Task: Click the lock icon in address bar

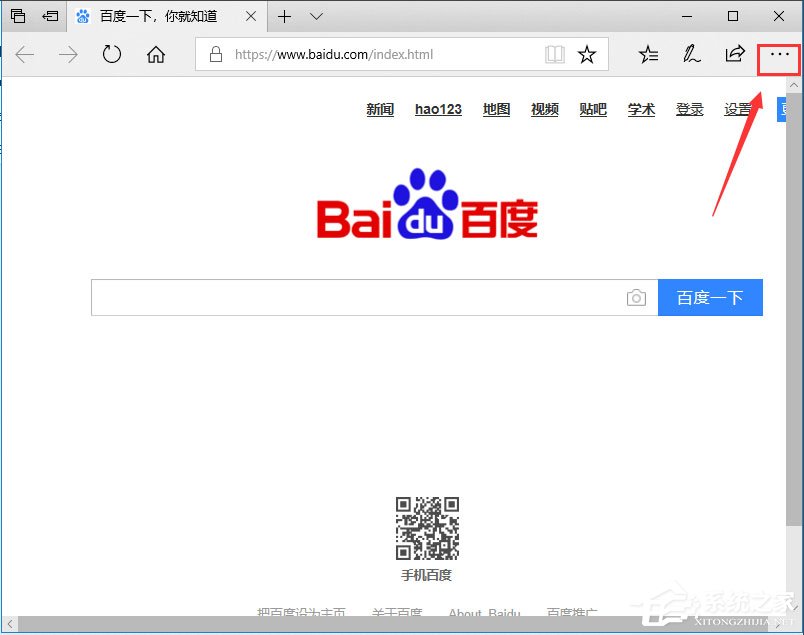Action: [x=215, y=55]
